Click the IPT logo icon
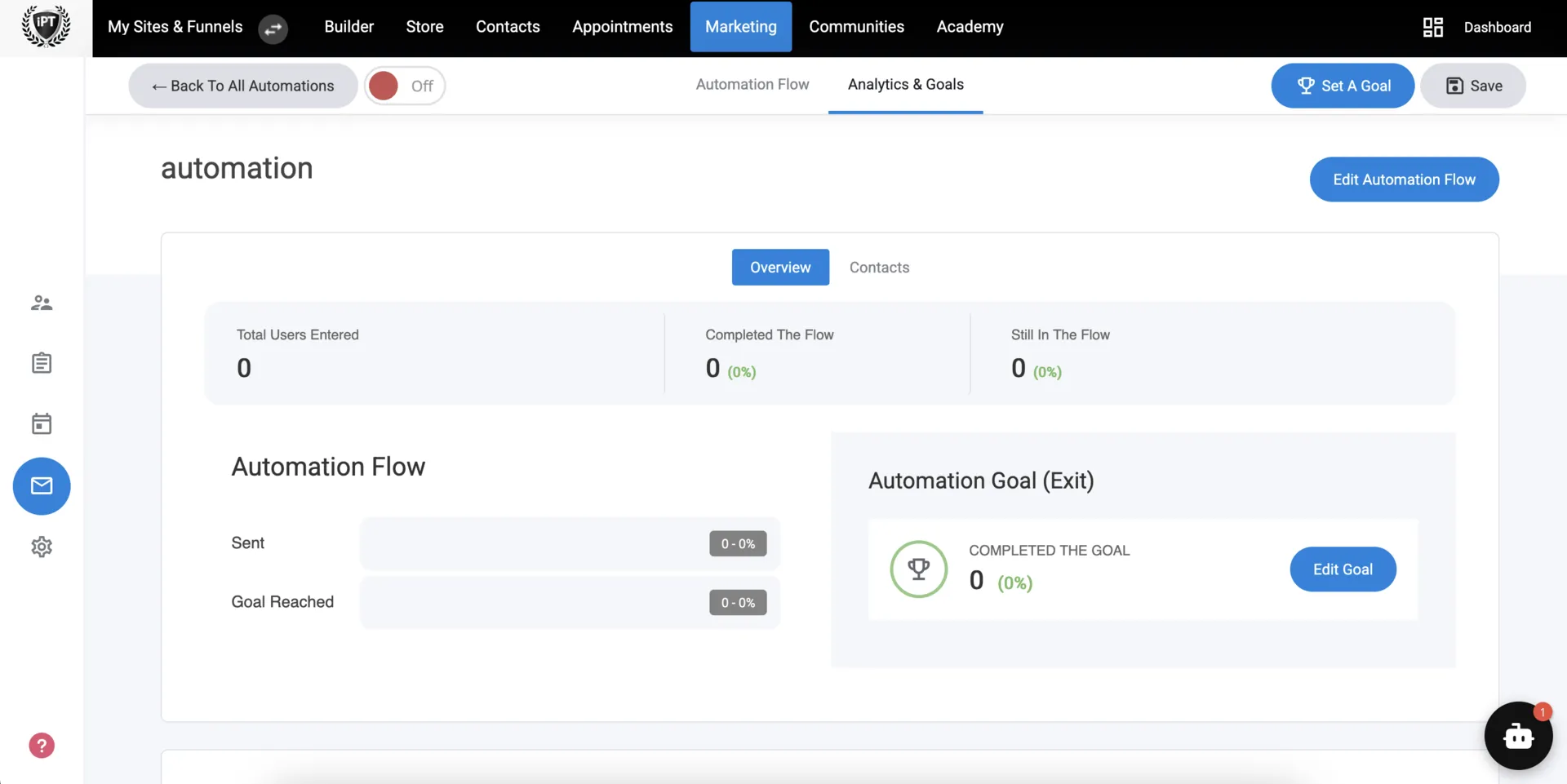The width and height of the screenshot is (1567, 784). point(46,27)
